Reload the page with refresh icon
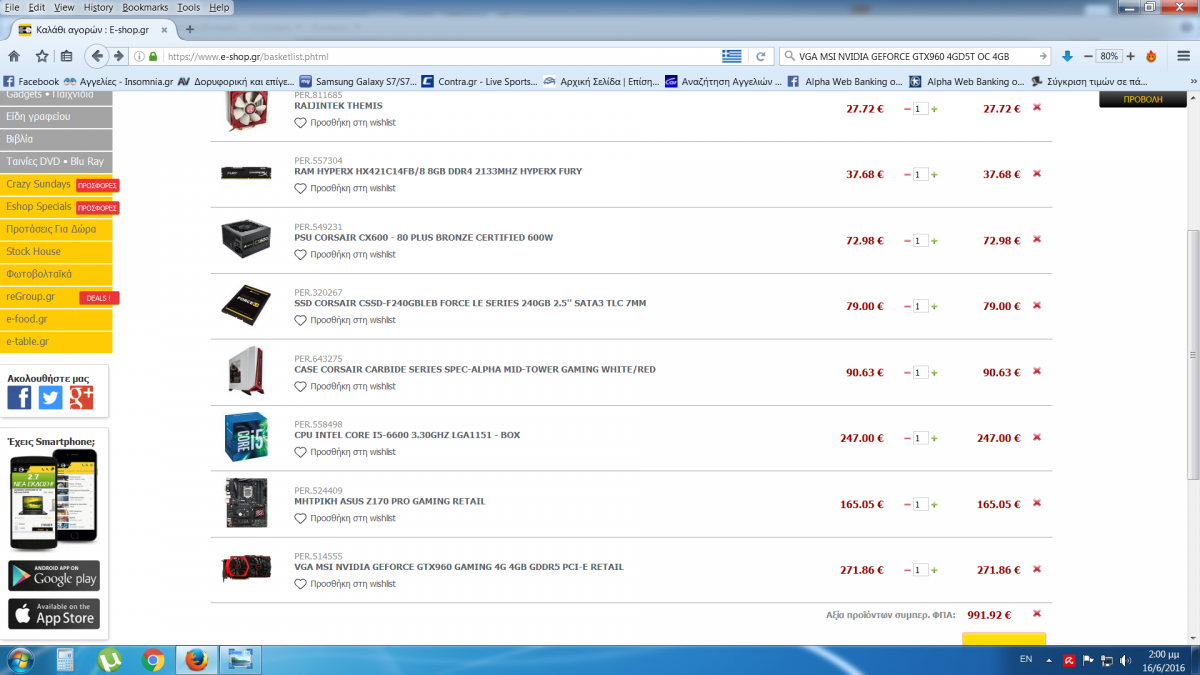Viewport: 1200px width, 675px height. [761, 56]
